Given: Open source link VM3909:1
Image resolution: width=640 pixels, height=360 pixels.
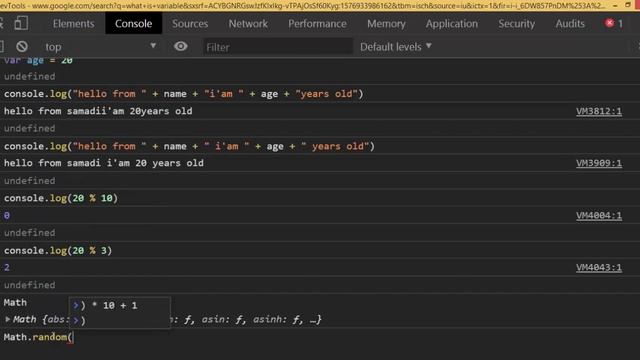Looking at the screenshot, I should click(x=599, y=163).
